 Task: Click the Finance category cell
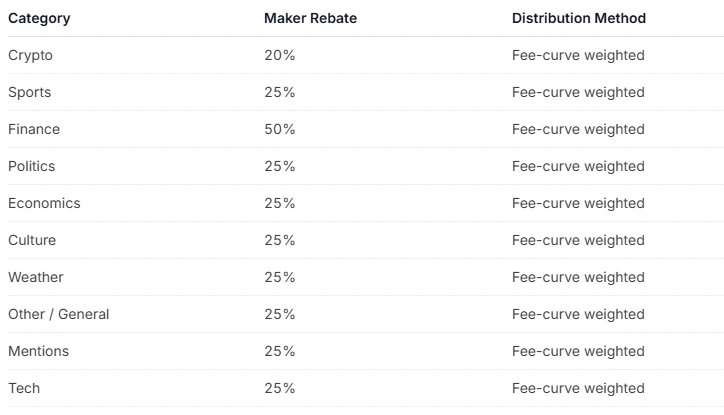[x=34, y=129]
